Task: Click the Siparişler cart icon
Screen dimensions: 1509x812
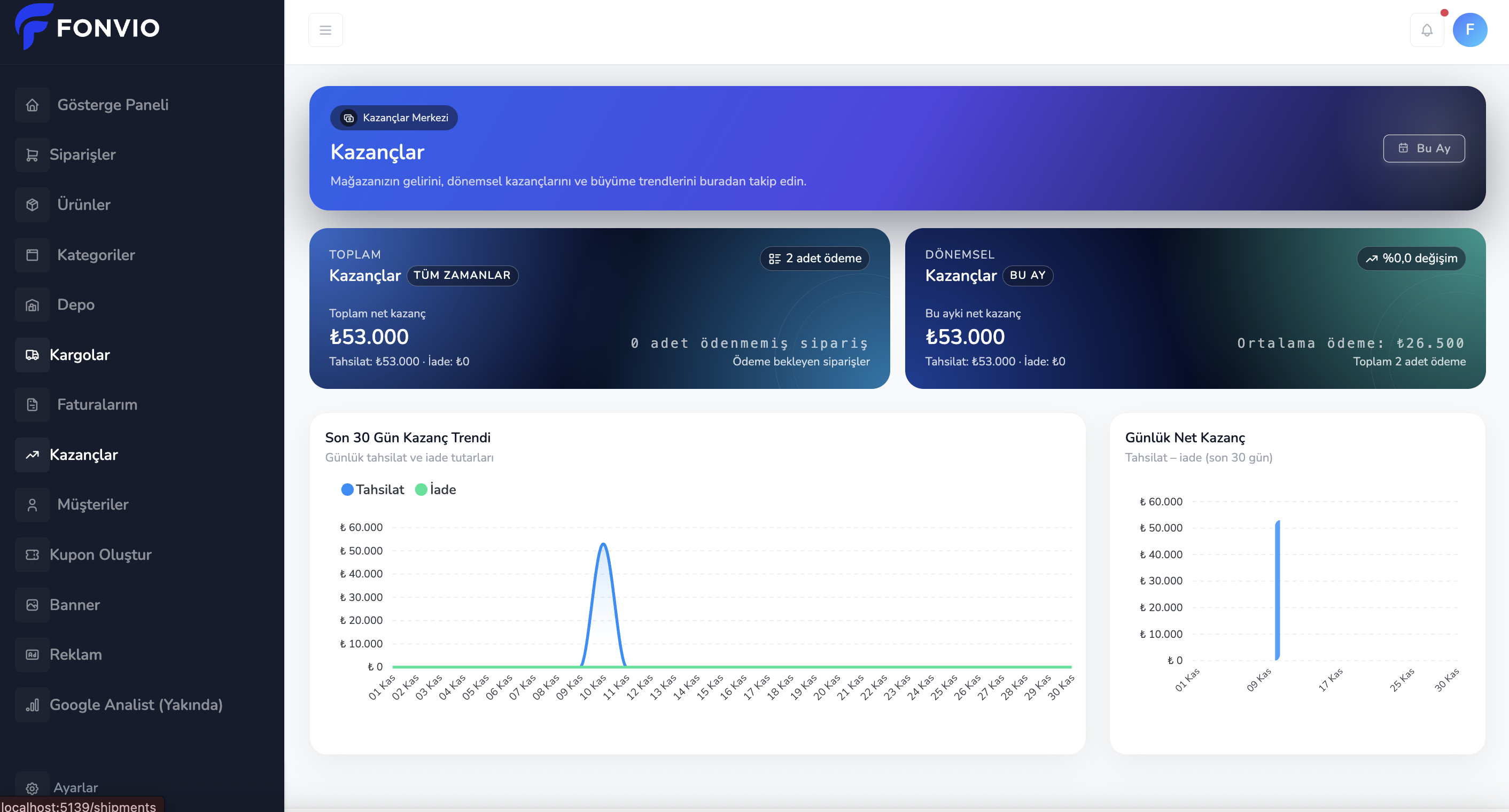Action: click(32, 154)
